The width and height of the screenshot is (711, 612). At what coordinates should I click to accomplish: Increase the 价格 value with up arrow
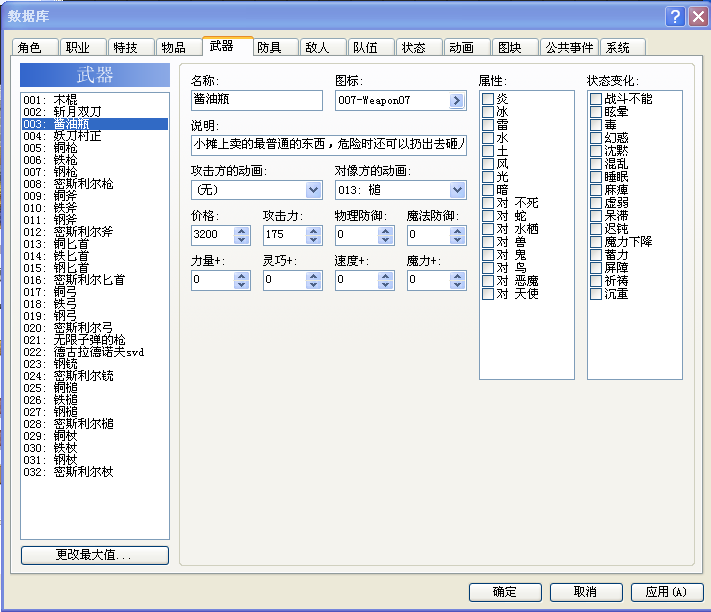tap(242, 231)
